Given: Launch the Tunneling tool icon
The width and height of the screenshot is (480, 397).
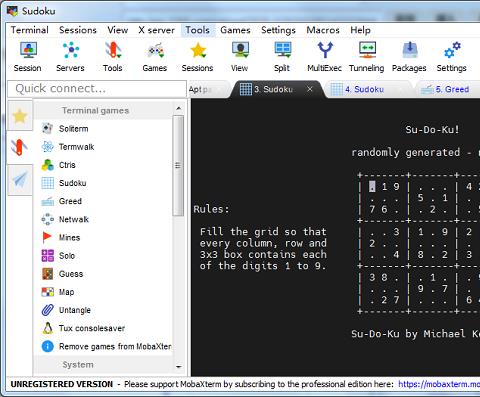Looking at the screenshot, I should pyautogui.click(x=367, y=57).
